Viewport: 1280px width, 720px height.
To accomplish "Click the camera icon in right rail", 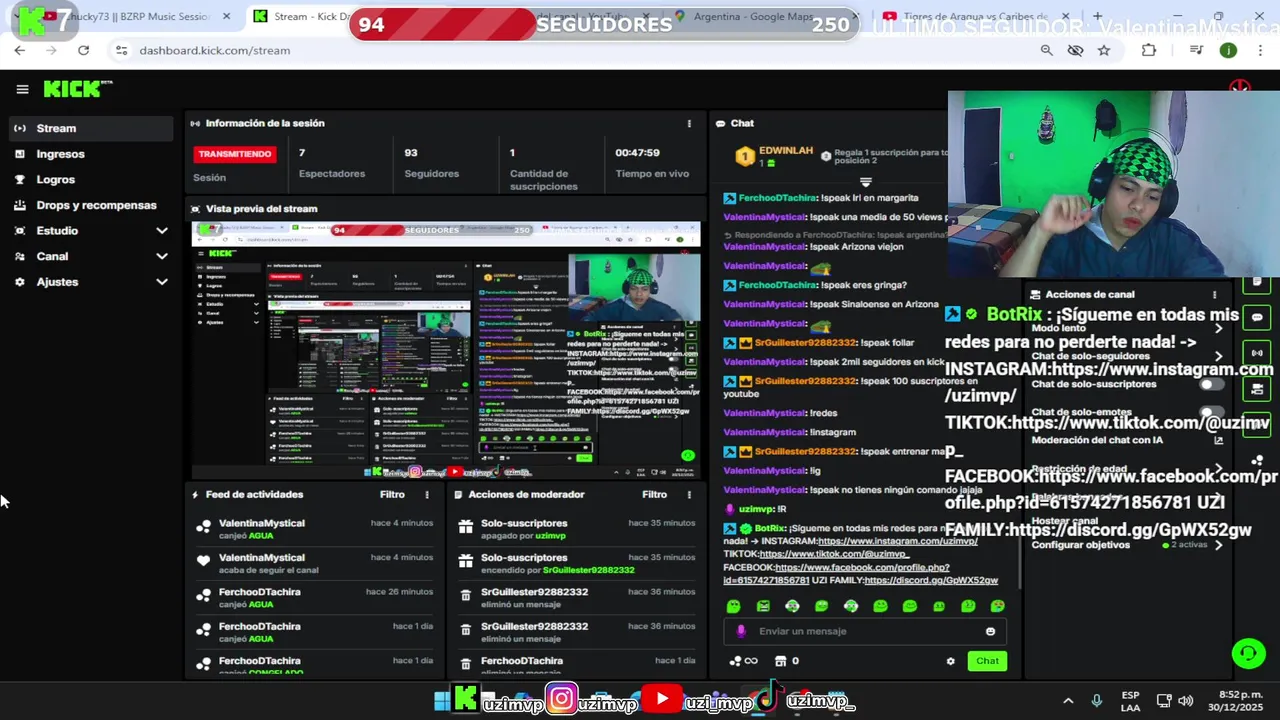I will 1257,389.
